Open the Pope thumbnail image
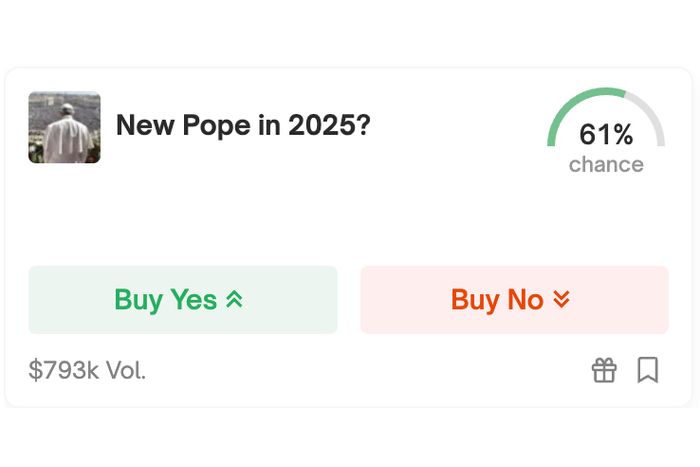The image size is (700, 467). pyautogui.click(x=64, y=127)
